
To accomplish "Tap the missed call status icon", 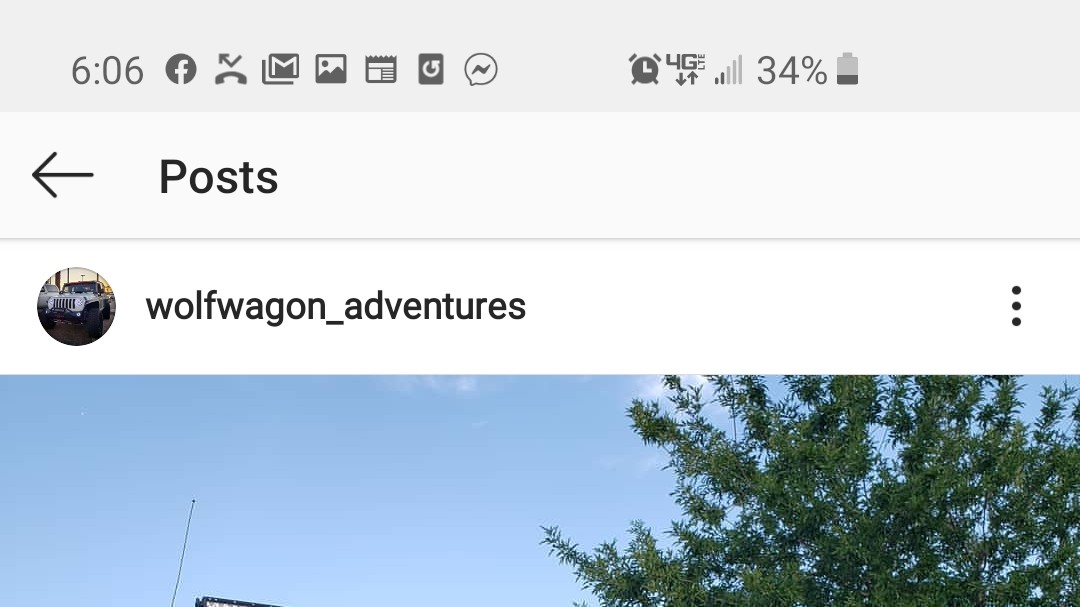I will point(231,69).
